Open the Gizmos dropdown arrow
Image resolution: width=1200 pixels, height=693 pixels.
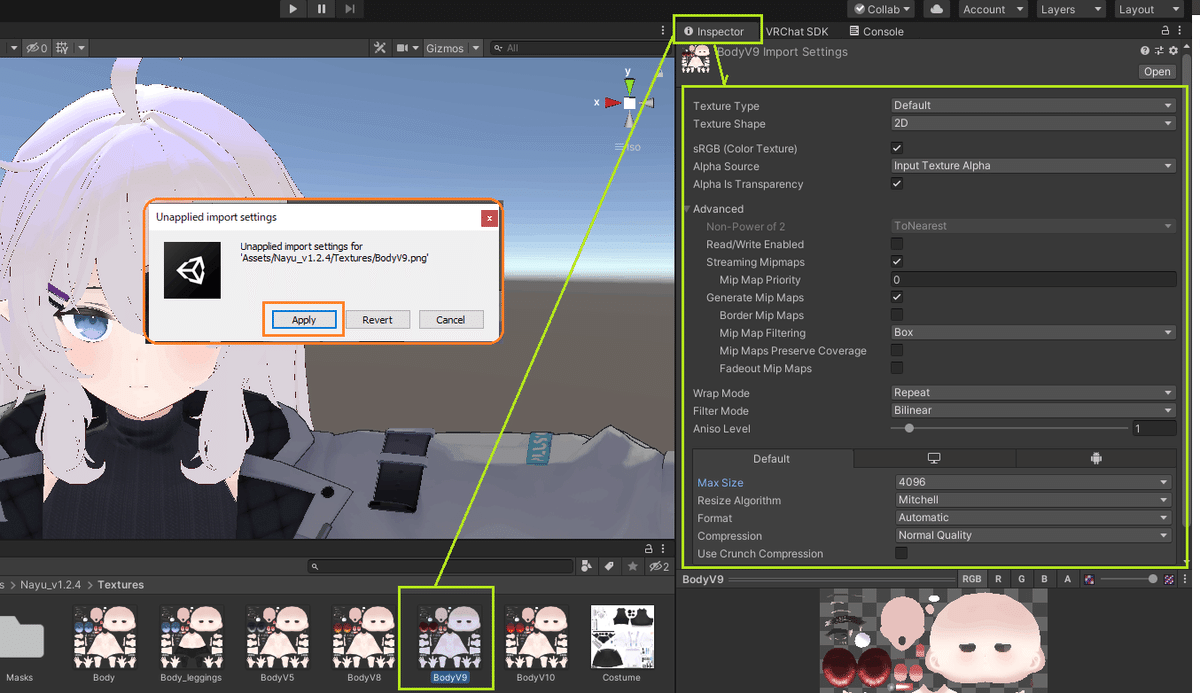point(476,48)
